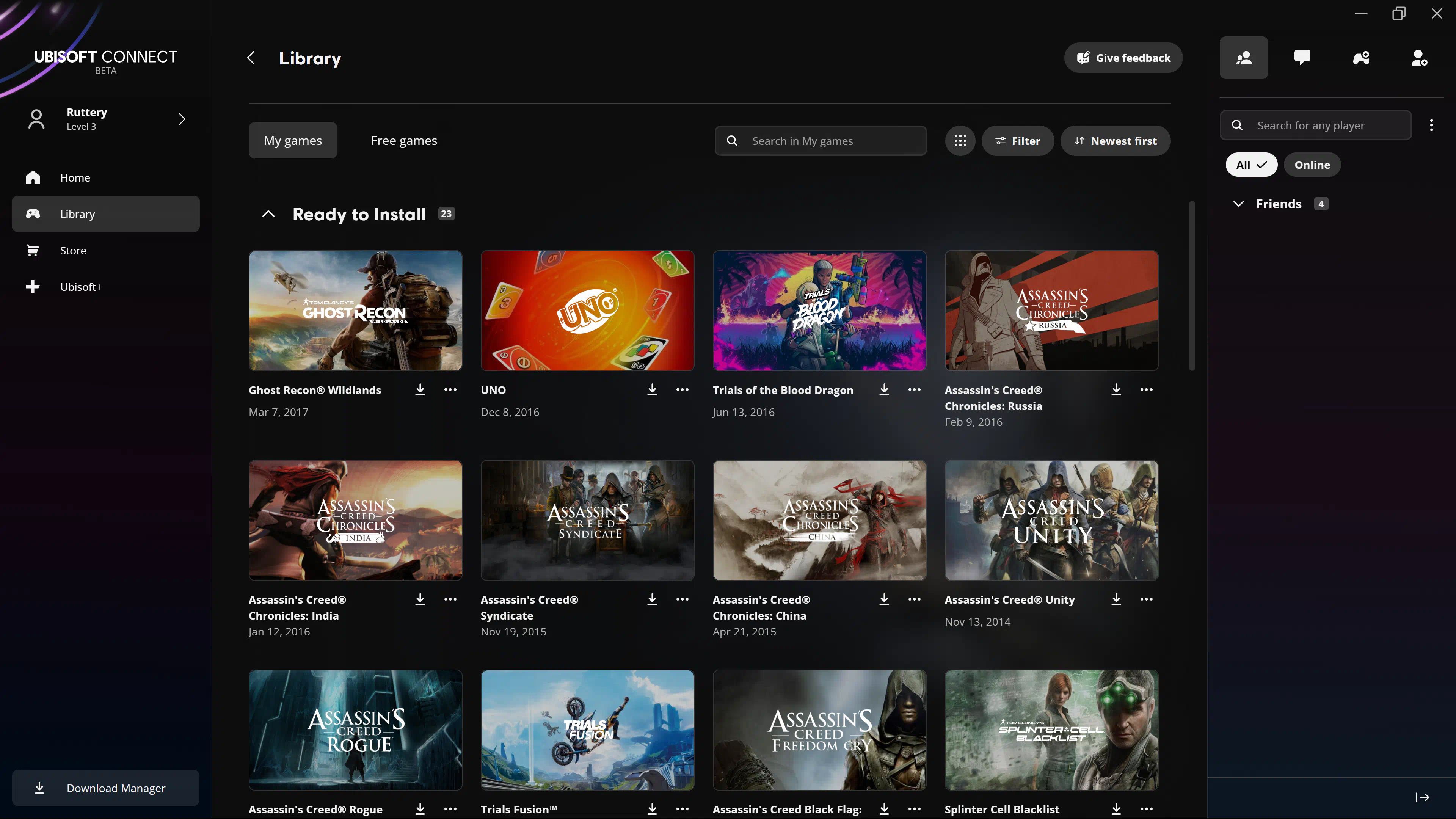Toggle the Online friends filter
This screenshot has height=819, width=1456.
coord(1312,165)
